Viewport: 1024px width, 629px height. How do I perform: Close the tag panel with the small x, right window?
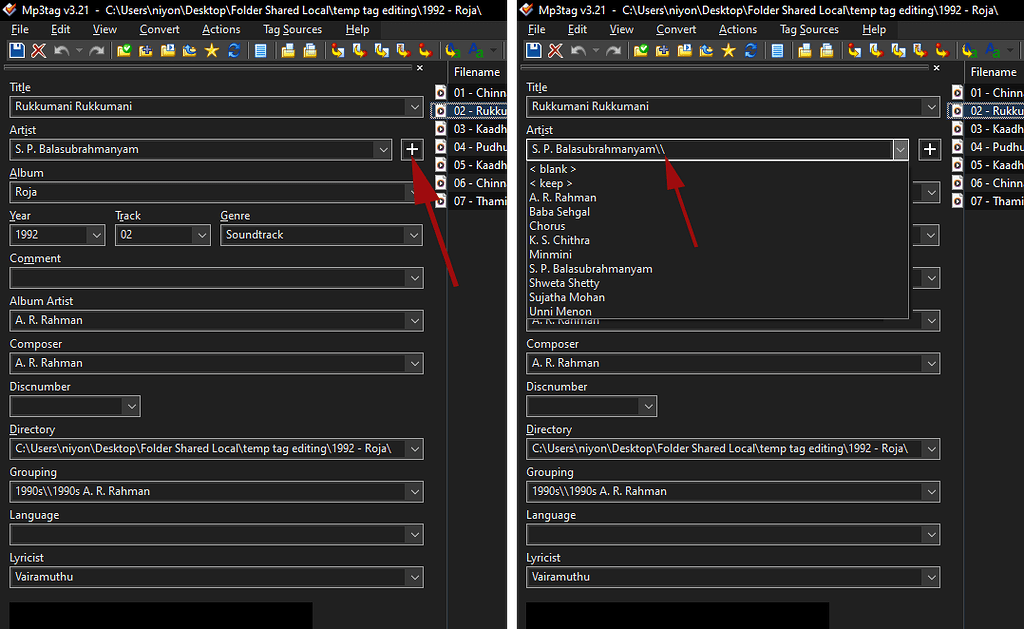[x=936, y=68]
